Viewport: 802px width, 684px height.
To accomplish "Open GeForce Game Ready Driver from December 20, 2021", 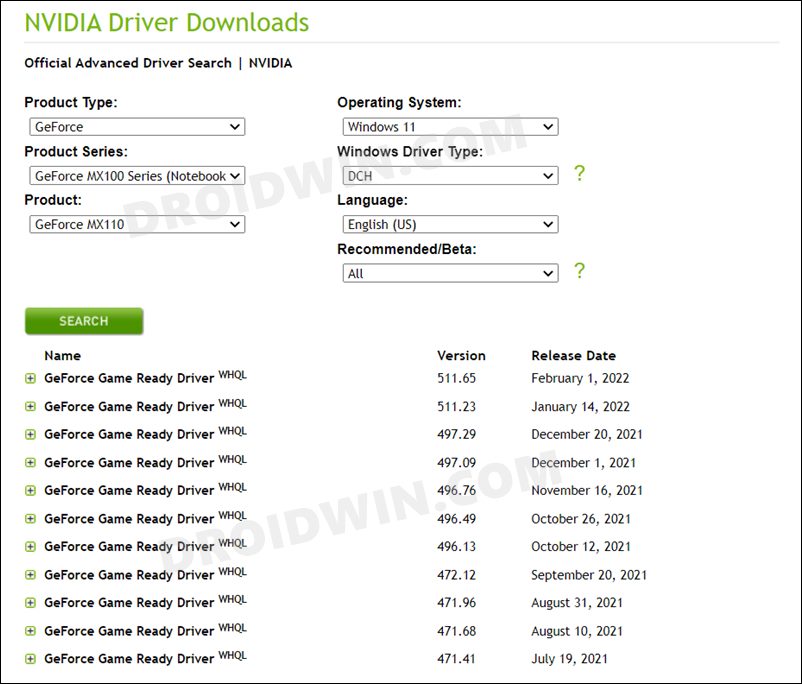I will pos(129,434).
